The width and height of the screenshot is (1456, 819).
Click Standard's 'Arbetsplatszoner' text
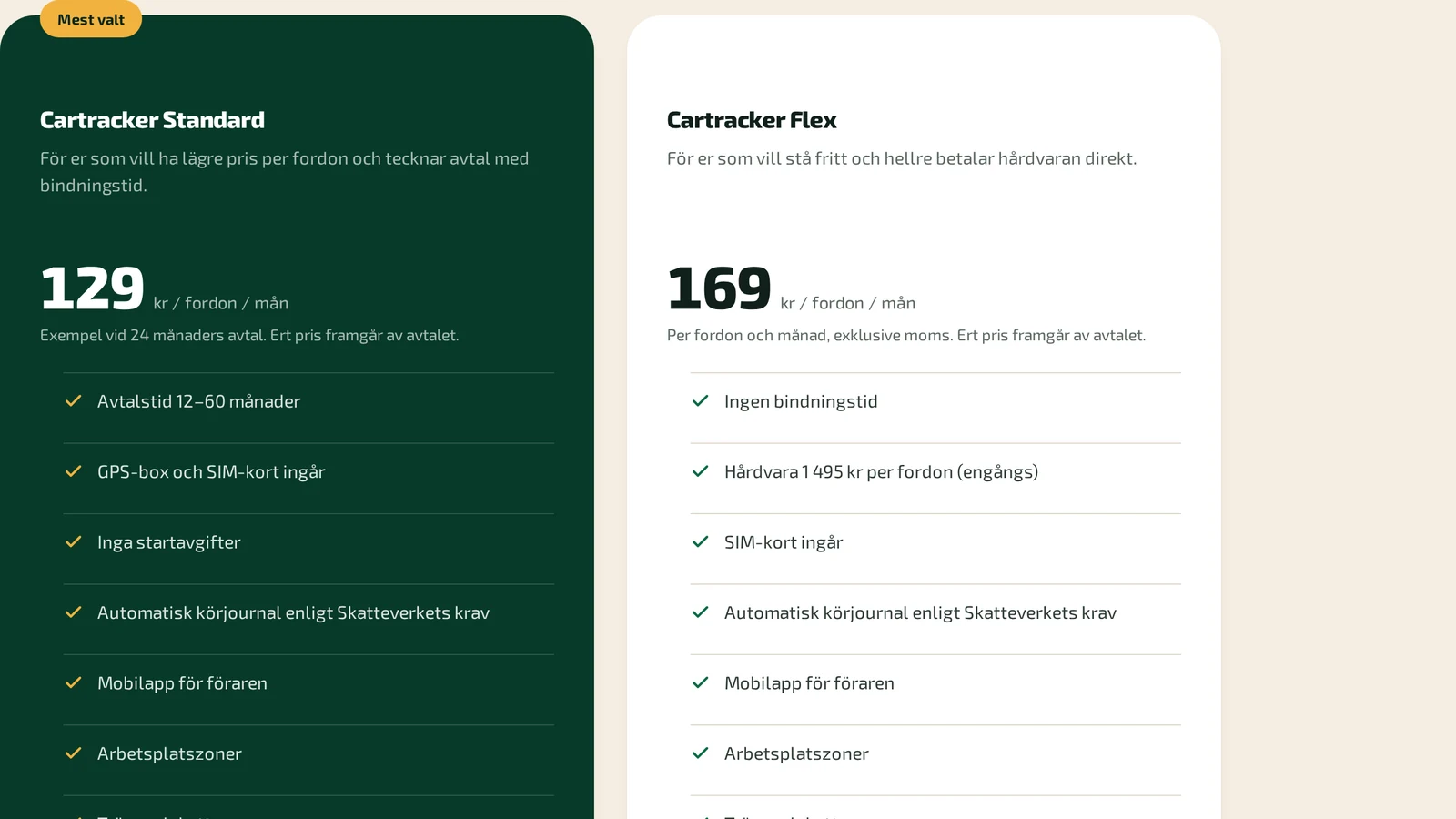169,754
